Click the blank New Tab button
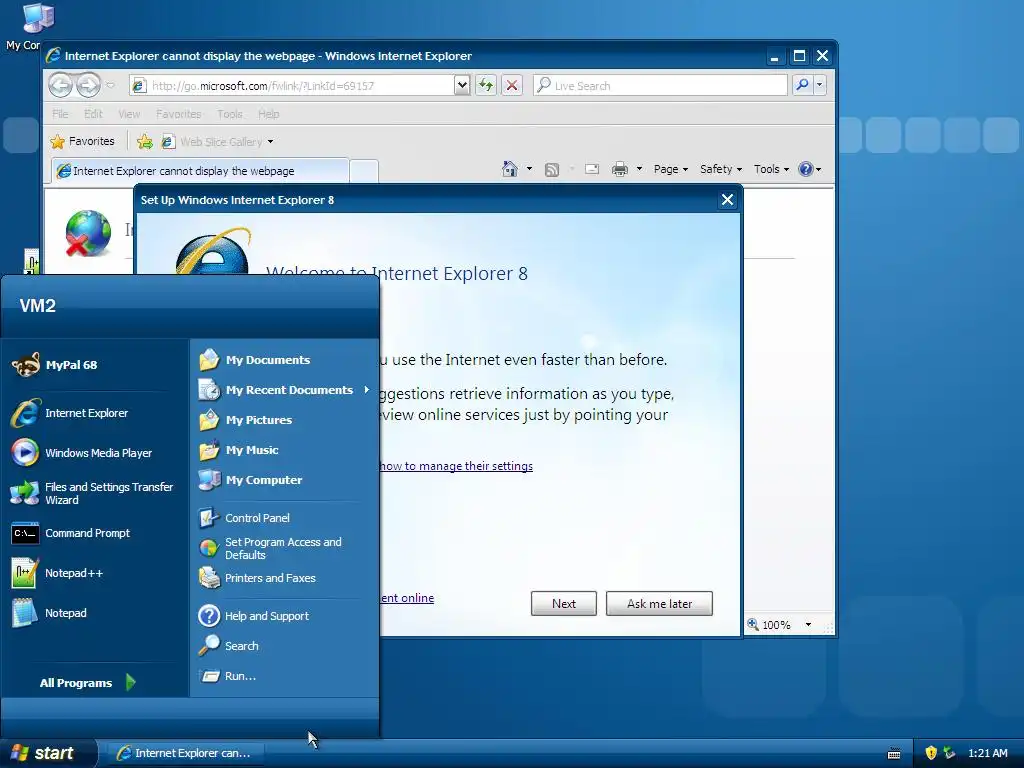Image resolution: width=1024 pixels, height=768 pixels. tap(364, 171)
